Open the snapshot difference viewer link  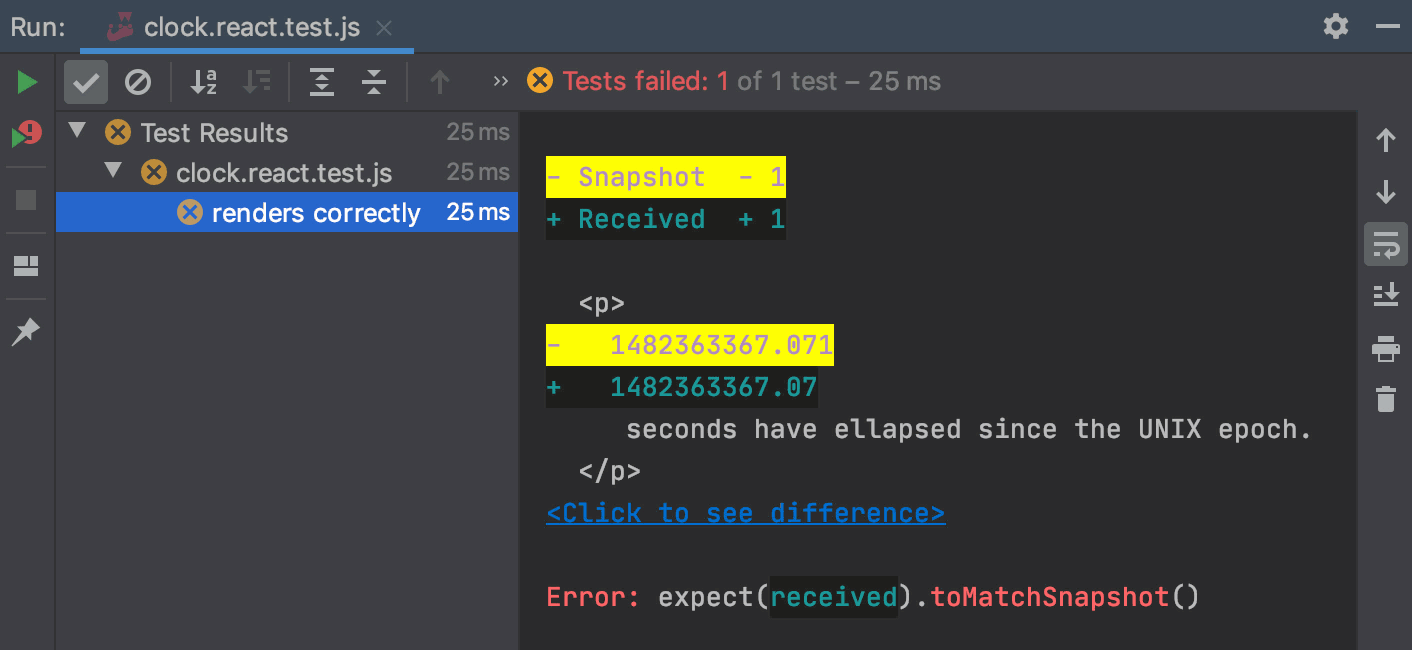(x=745, y=512)
